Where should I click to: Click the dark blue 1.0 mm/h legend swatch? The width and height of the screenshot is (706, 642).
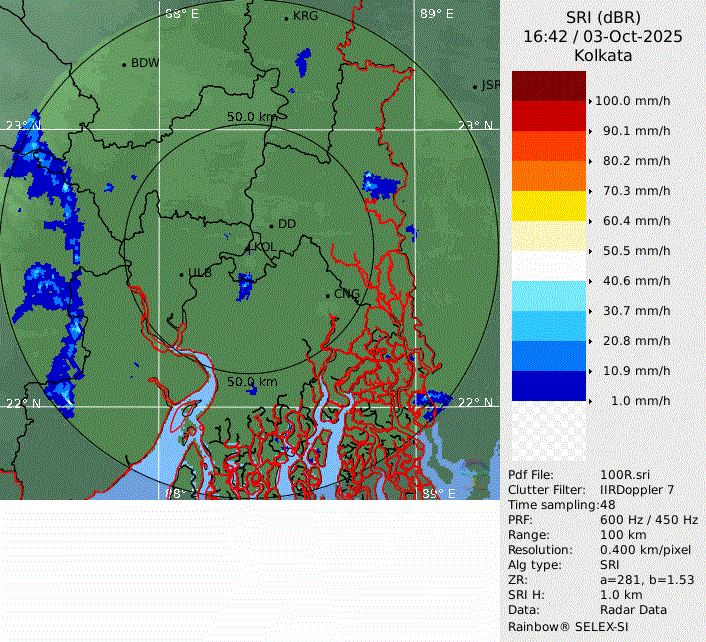(x=548, y=386)
